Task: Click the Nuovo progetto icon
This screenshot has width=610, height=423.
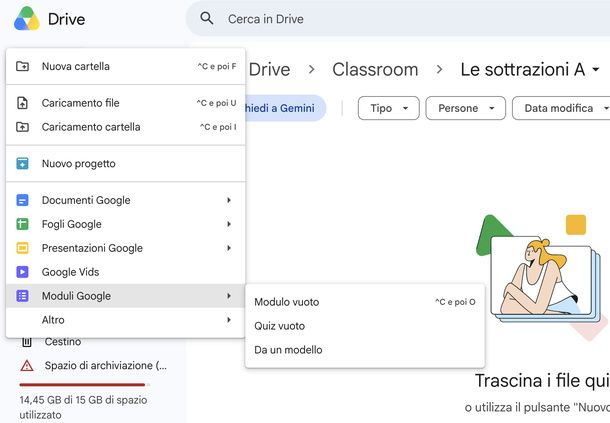Action: click(x=23, y=163)
